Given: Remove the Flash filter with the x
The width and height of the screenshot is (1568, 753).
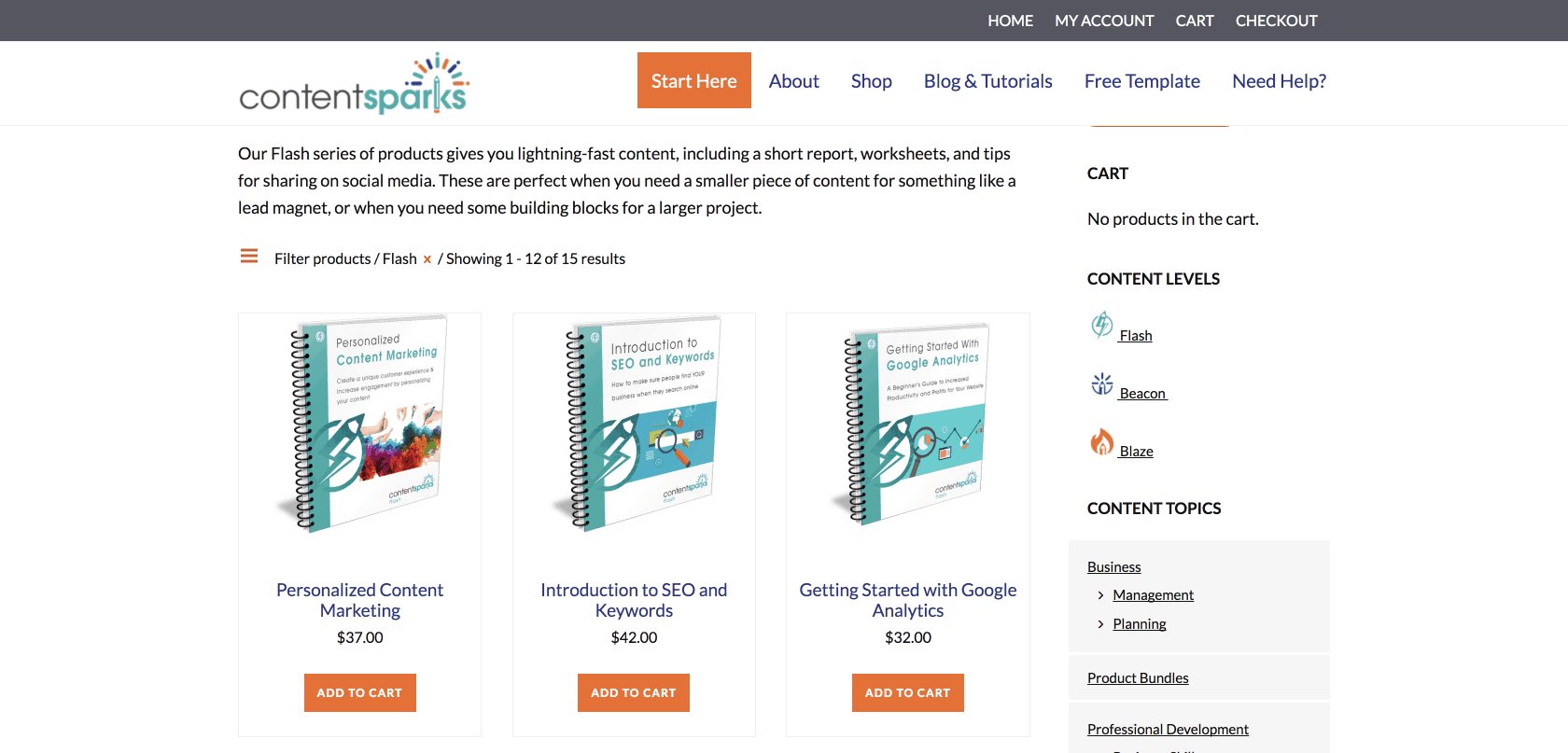Looking at the screenshot, I should click(427, 260).
